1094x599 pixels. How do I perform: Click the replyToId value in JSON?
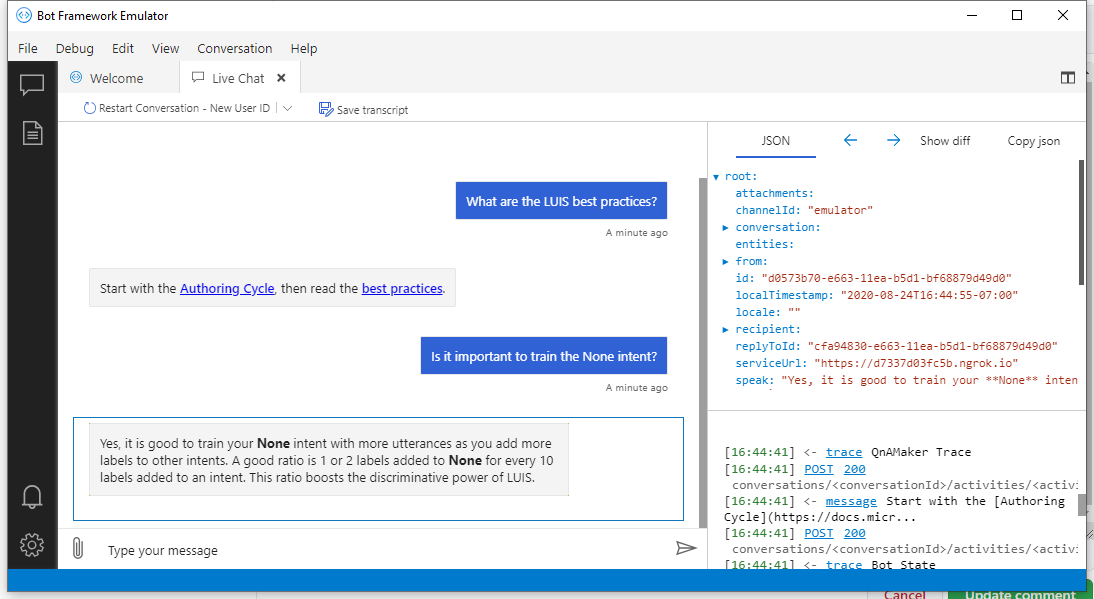click(933, 346)
